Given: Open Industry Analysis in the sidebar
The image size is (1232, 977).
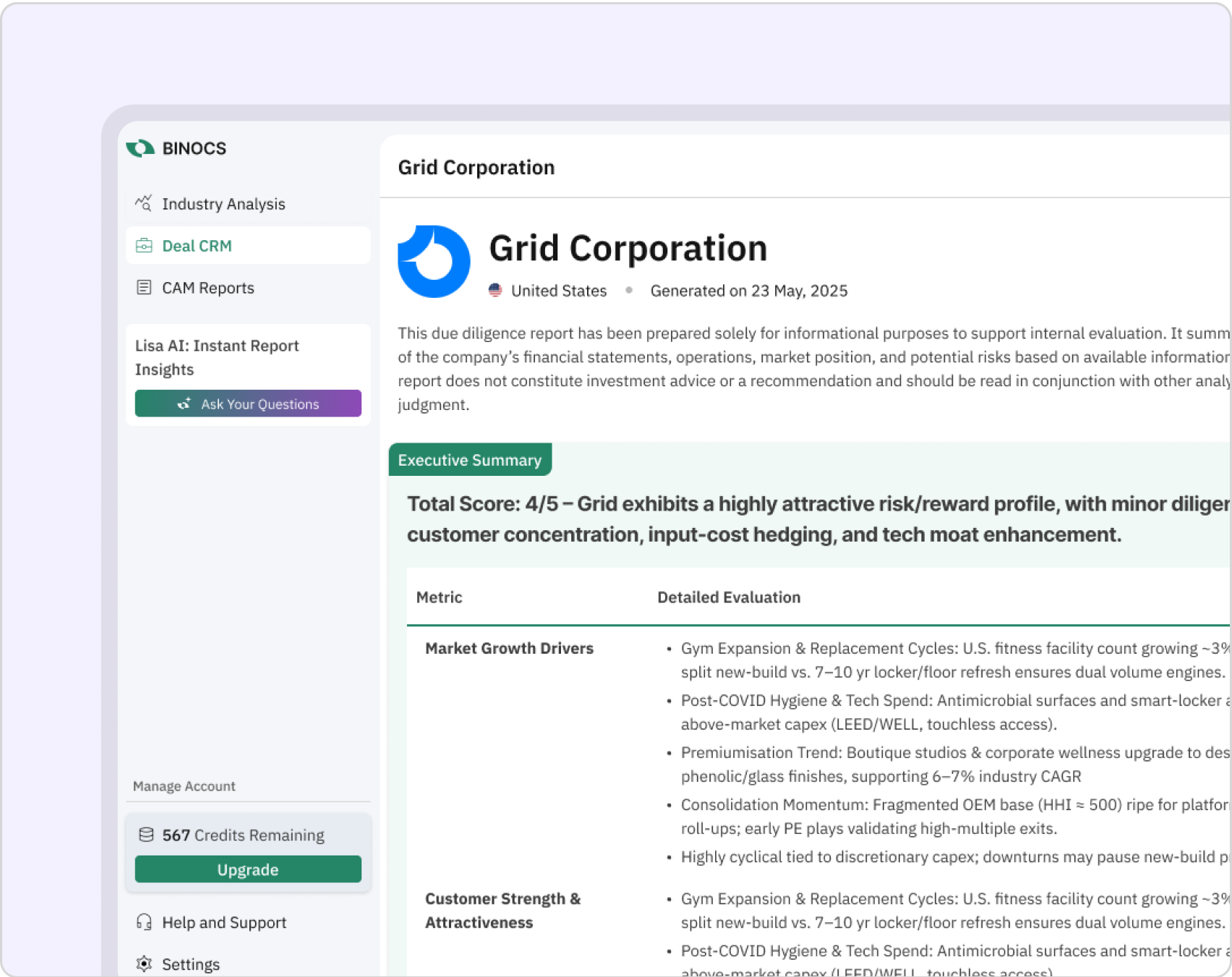Looking at the screenshot, I should (248, 204).
